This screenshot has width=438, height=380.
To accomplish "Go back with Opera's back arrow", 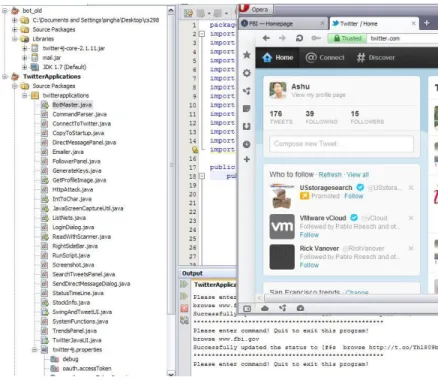I will pyautogui.click(x=266, y=38).
